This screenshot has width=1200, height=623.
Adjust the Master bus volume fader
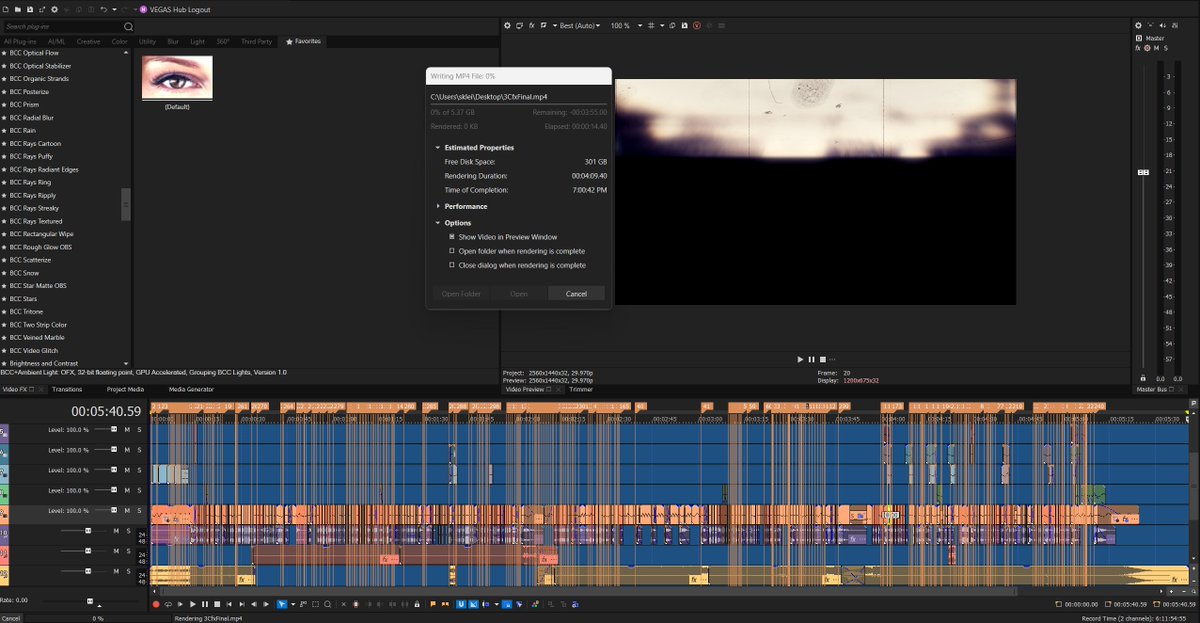pyautogui.click(x=1144, y=172)
